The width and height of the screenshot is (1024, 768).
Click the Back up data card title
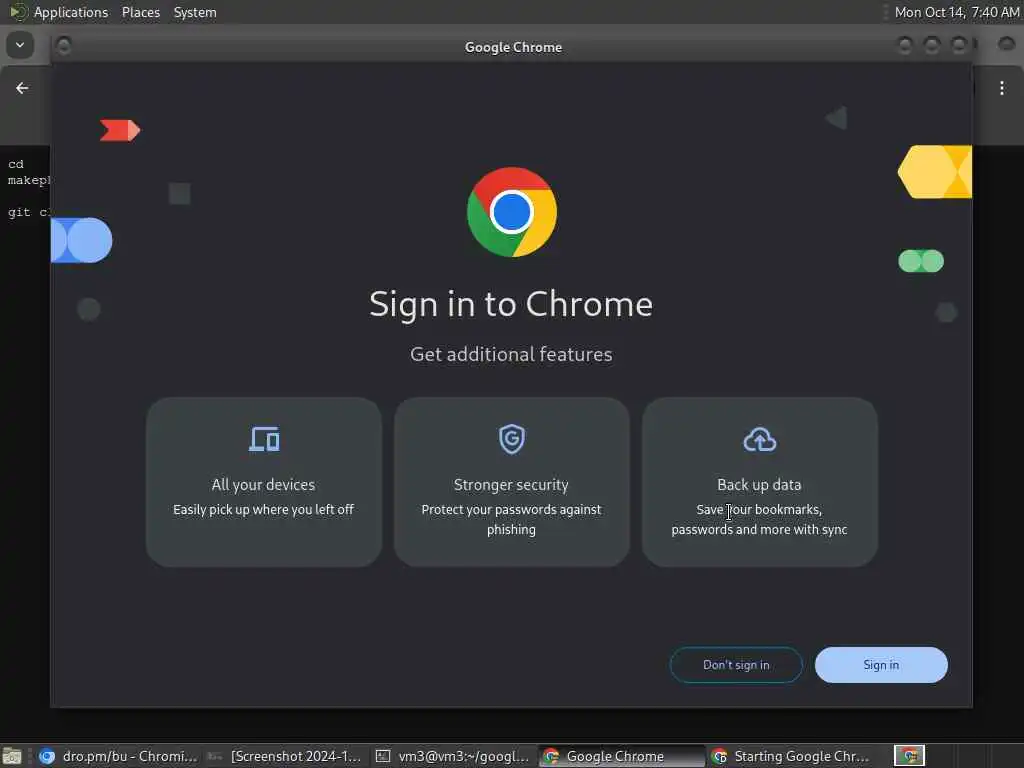tap(760, 485)
